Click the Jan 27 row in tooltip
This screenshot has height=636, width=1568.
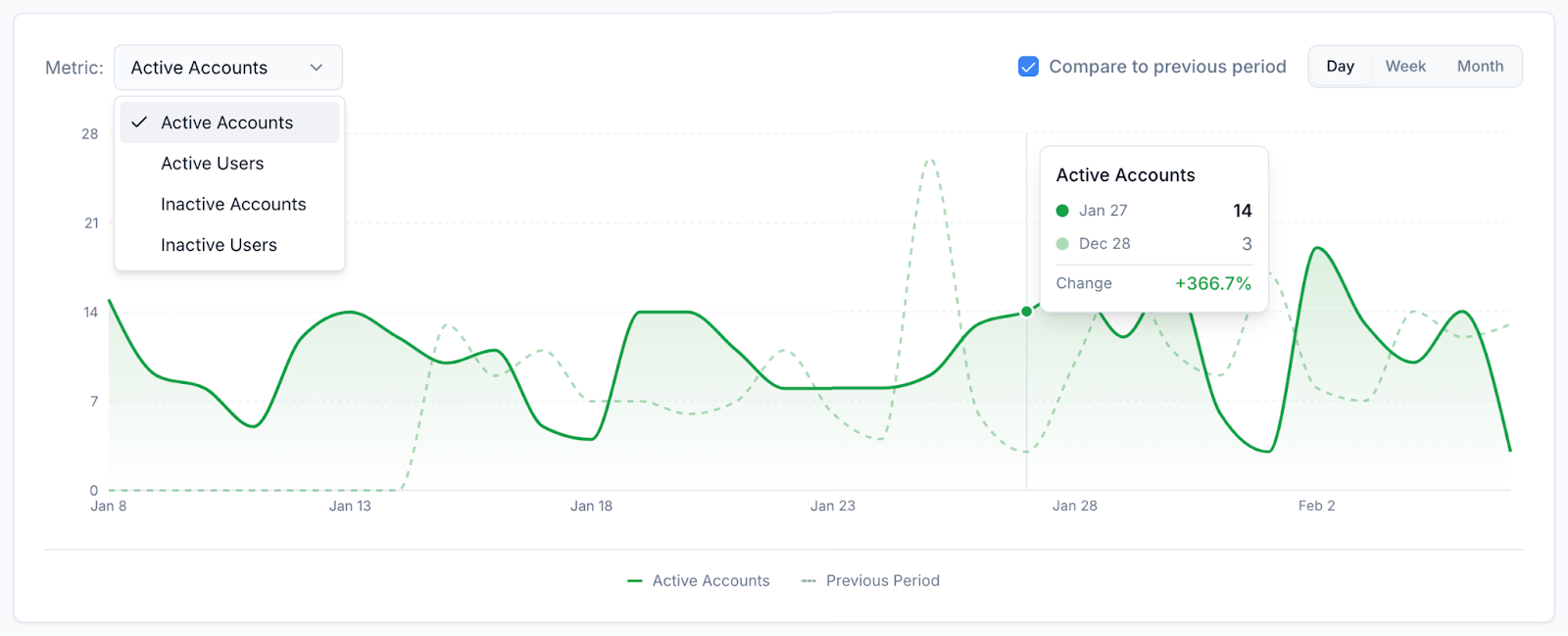click(1154, 211)
